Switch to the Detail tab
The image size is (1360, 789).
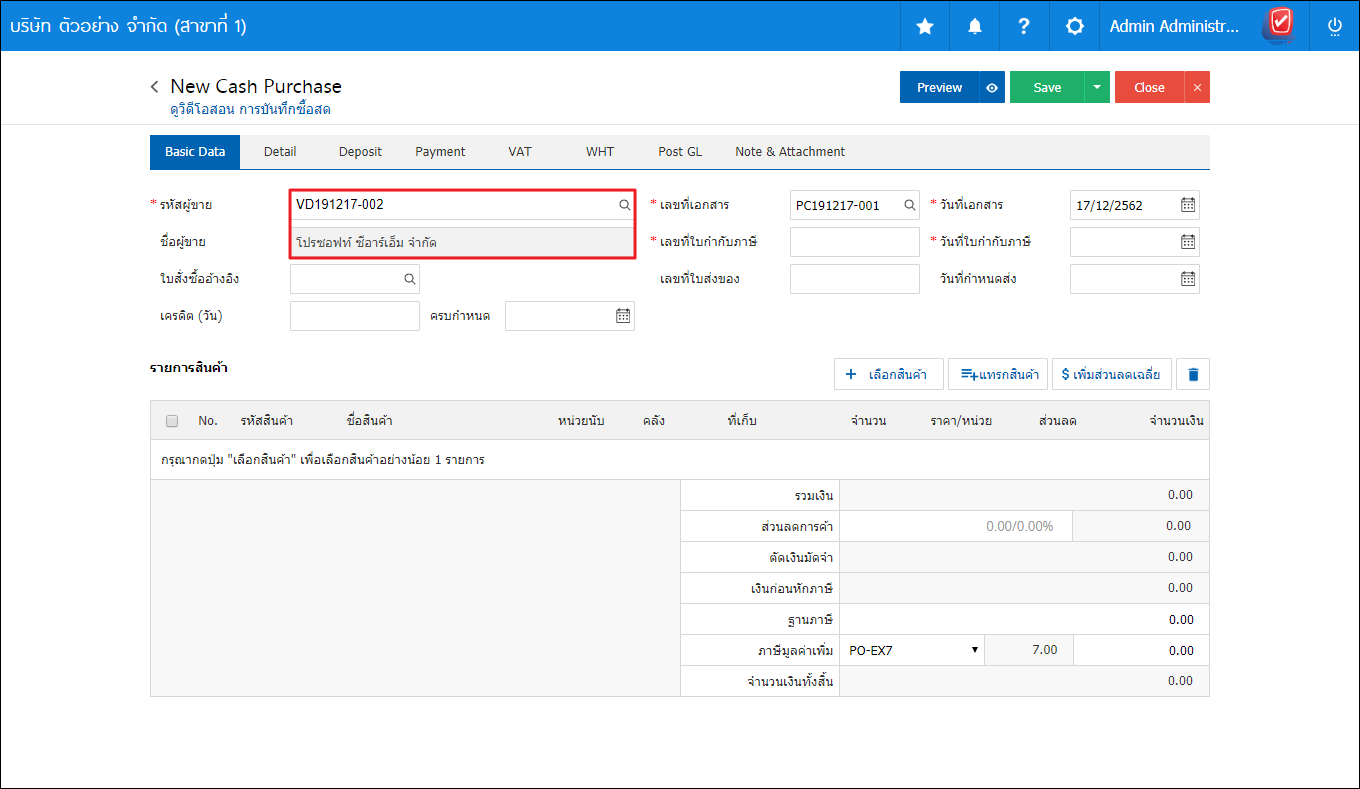(x=280, y=152)
